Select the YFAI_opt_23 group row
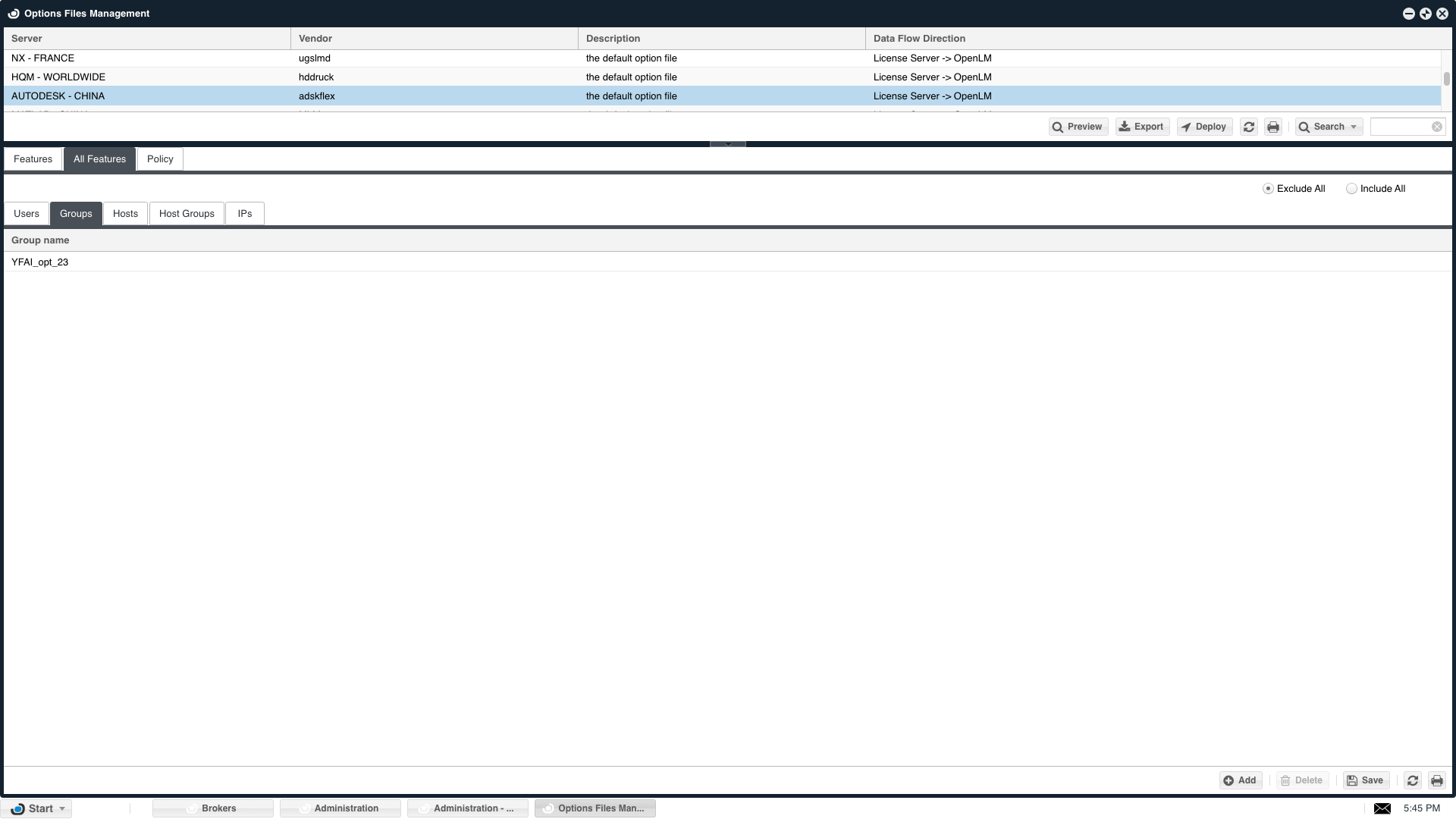The height and width of the screenshot is (819, 1456). tap(40, 262)
